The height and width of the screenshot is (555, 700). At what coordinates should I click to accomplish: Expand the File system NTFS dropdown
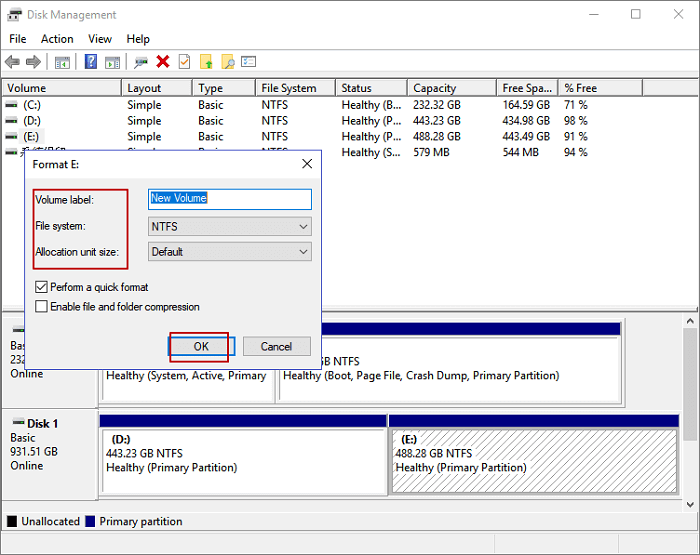click(229, 227)
